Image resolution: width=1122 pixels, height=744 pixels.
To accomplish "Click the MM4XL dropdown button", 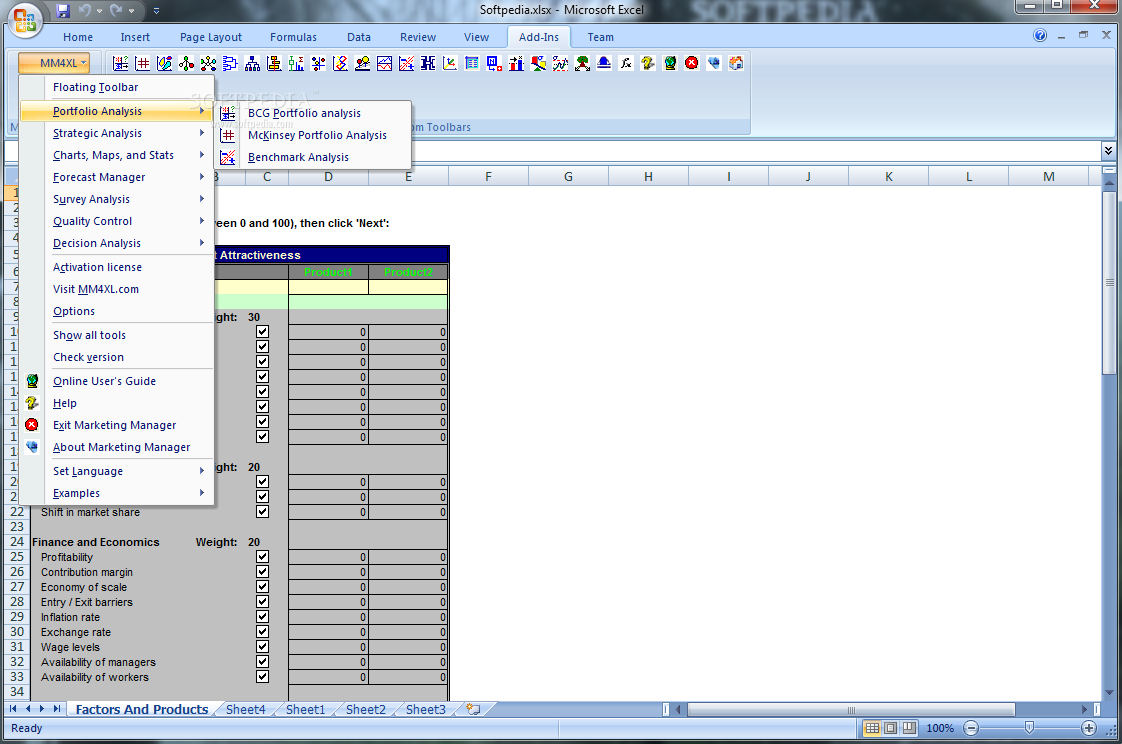I will tap(54, 63).
